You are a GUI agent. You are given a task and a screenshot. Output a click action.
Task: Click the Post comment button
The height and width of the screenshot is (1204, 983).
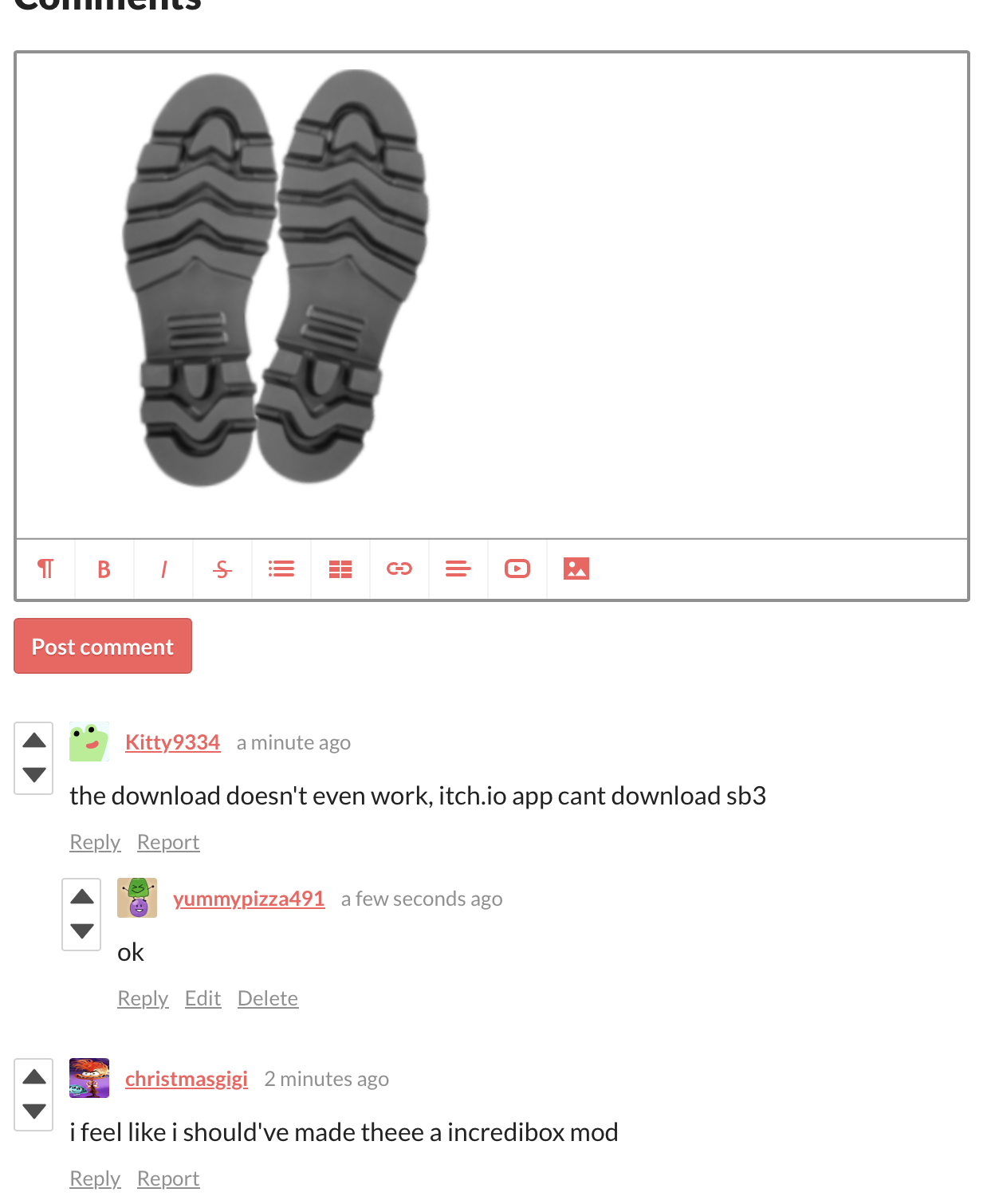[x=103, y=646]
